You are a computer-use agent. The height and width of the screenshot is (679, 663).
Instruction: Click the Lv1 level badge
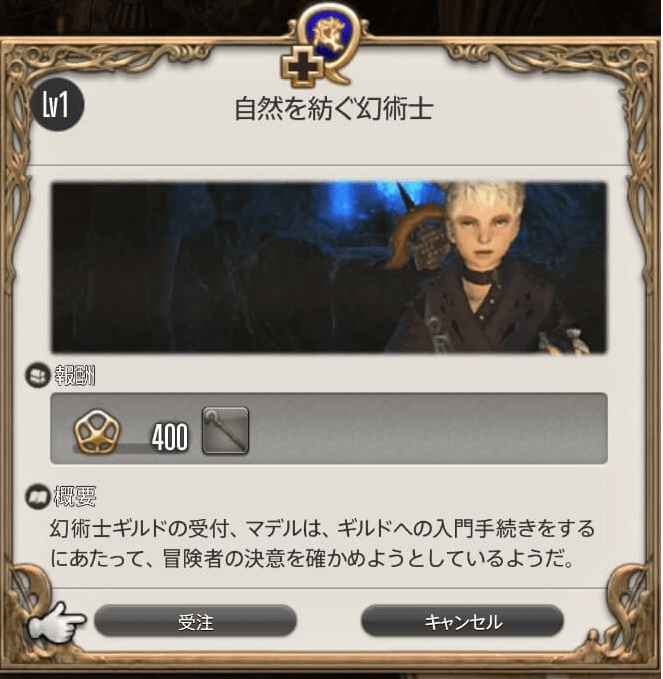[x=57, y=104]
